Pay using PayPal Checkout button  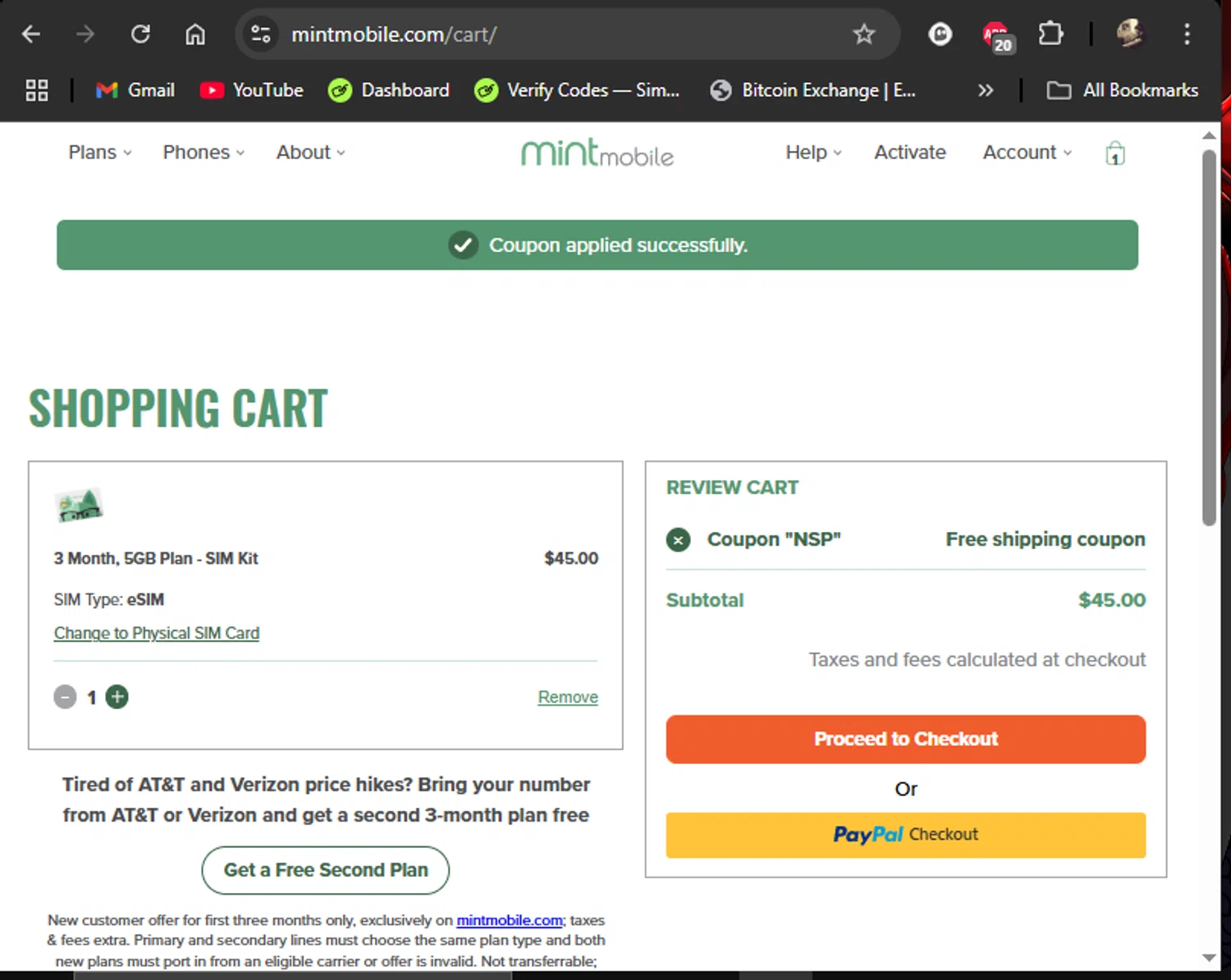(x=906, y=835)
